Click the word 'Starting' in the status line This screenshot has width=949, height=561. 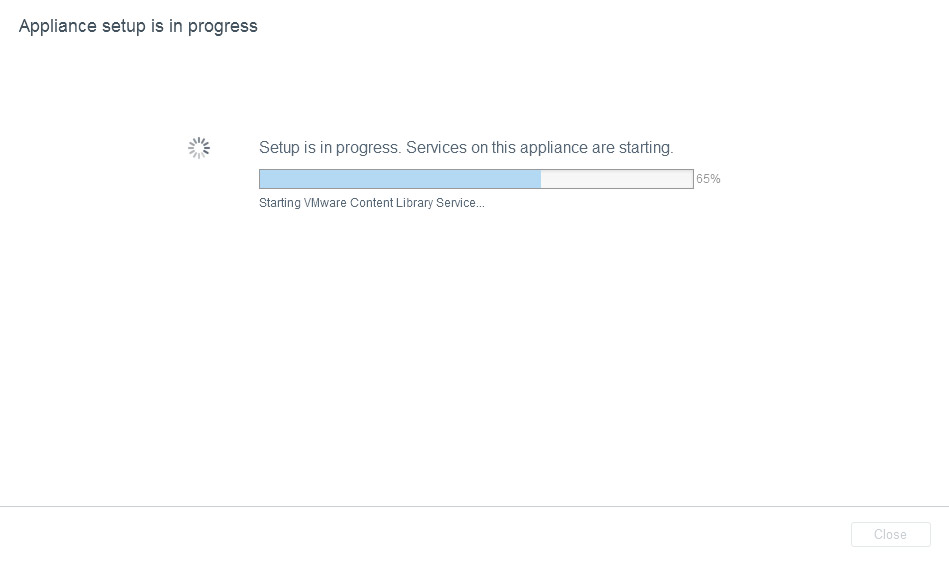pyautogui.click(x=279, y=203)
